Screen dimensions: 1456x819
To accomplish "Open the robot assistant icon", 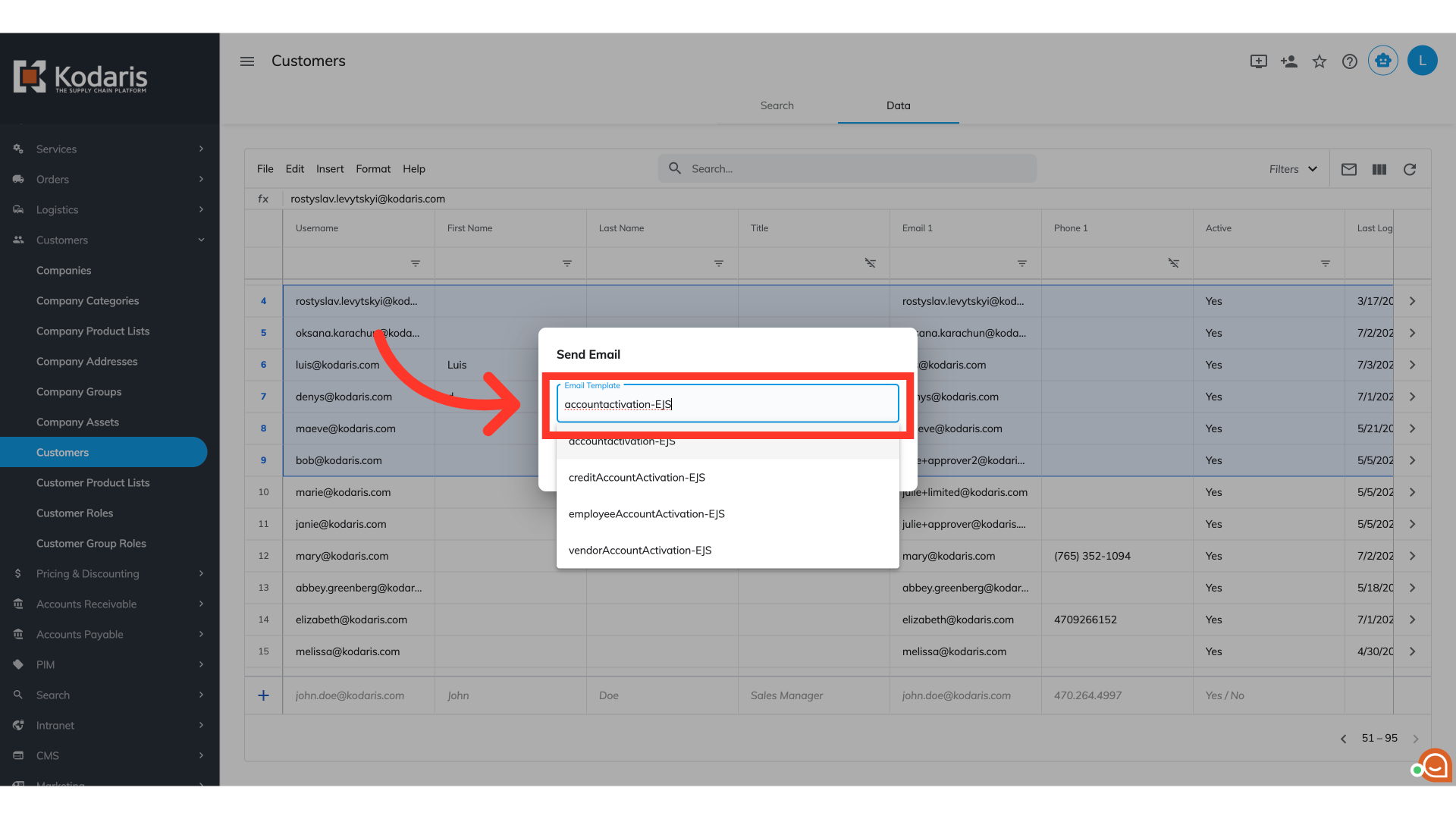I will 1382,61.
